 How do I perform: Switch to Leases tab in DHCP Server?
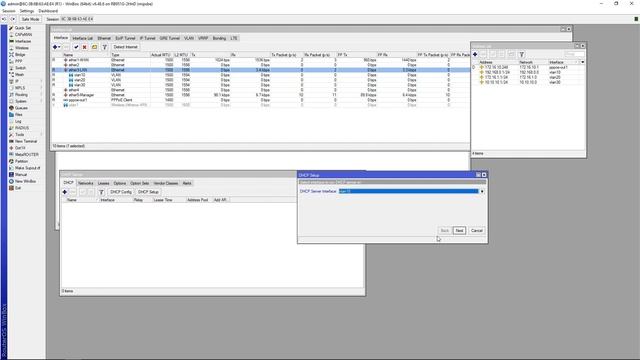[x=104, y=183]
